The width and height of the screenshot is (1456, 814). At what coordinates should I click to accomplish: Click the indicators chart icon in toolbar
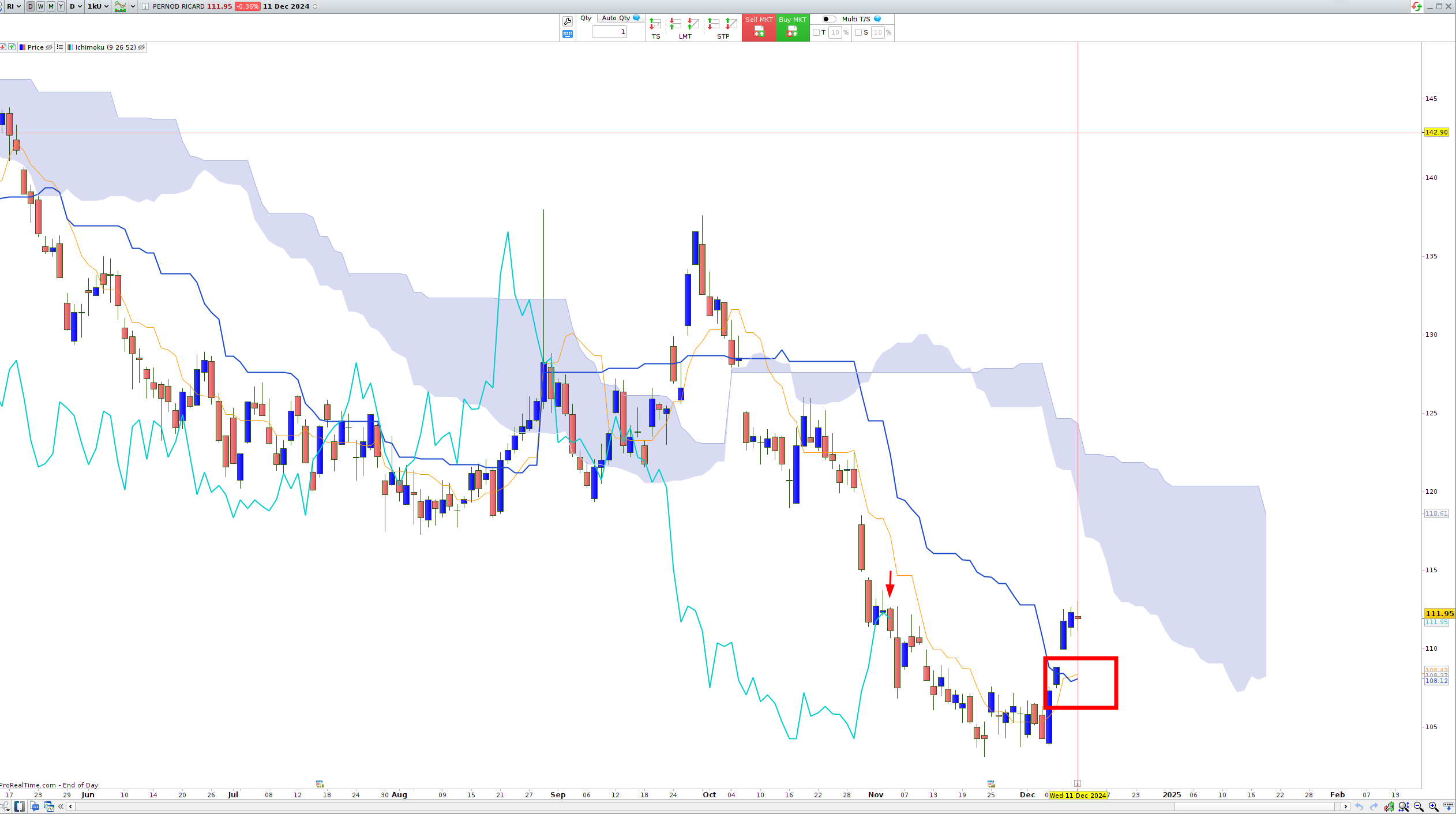(120, 6)
